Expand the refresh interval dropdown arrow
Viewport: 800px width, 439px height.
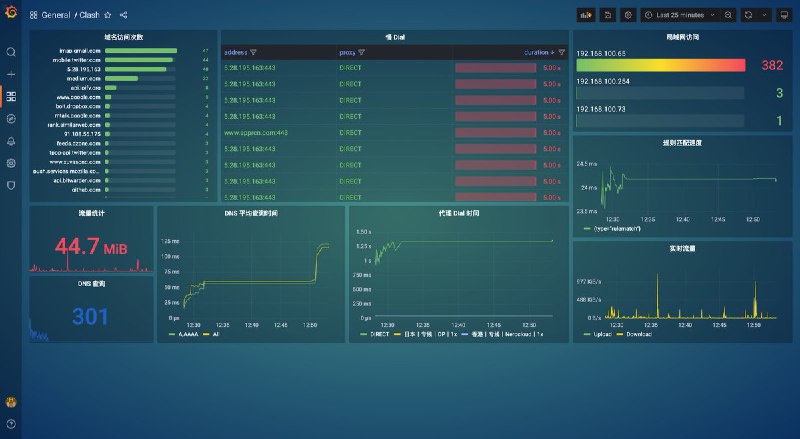[x=765, y=15]
